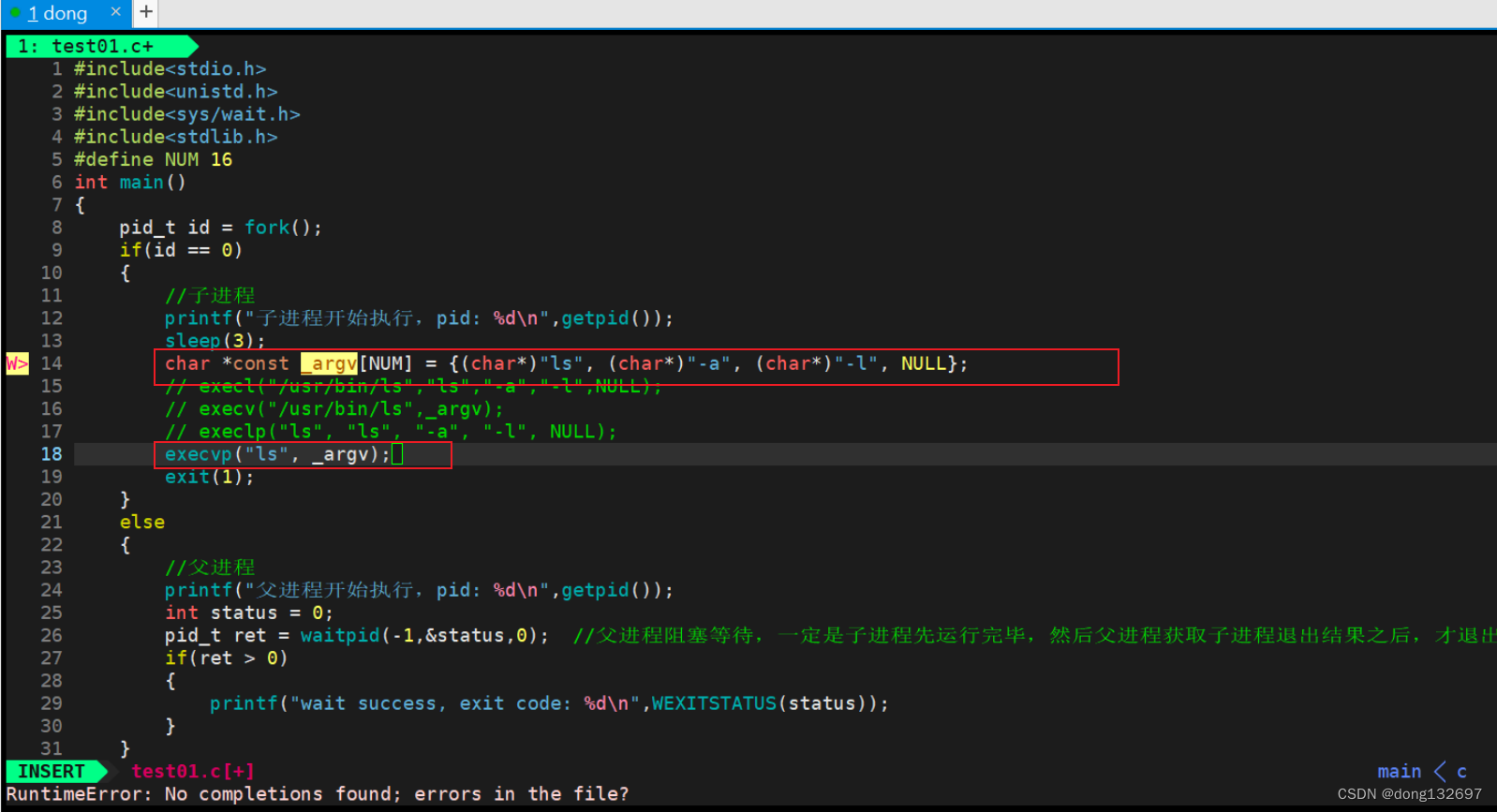The image size is (1497, 812).
Task: Click the '#include<stdio.h>' line
Action: click(x=170, y=68)
